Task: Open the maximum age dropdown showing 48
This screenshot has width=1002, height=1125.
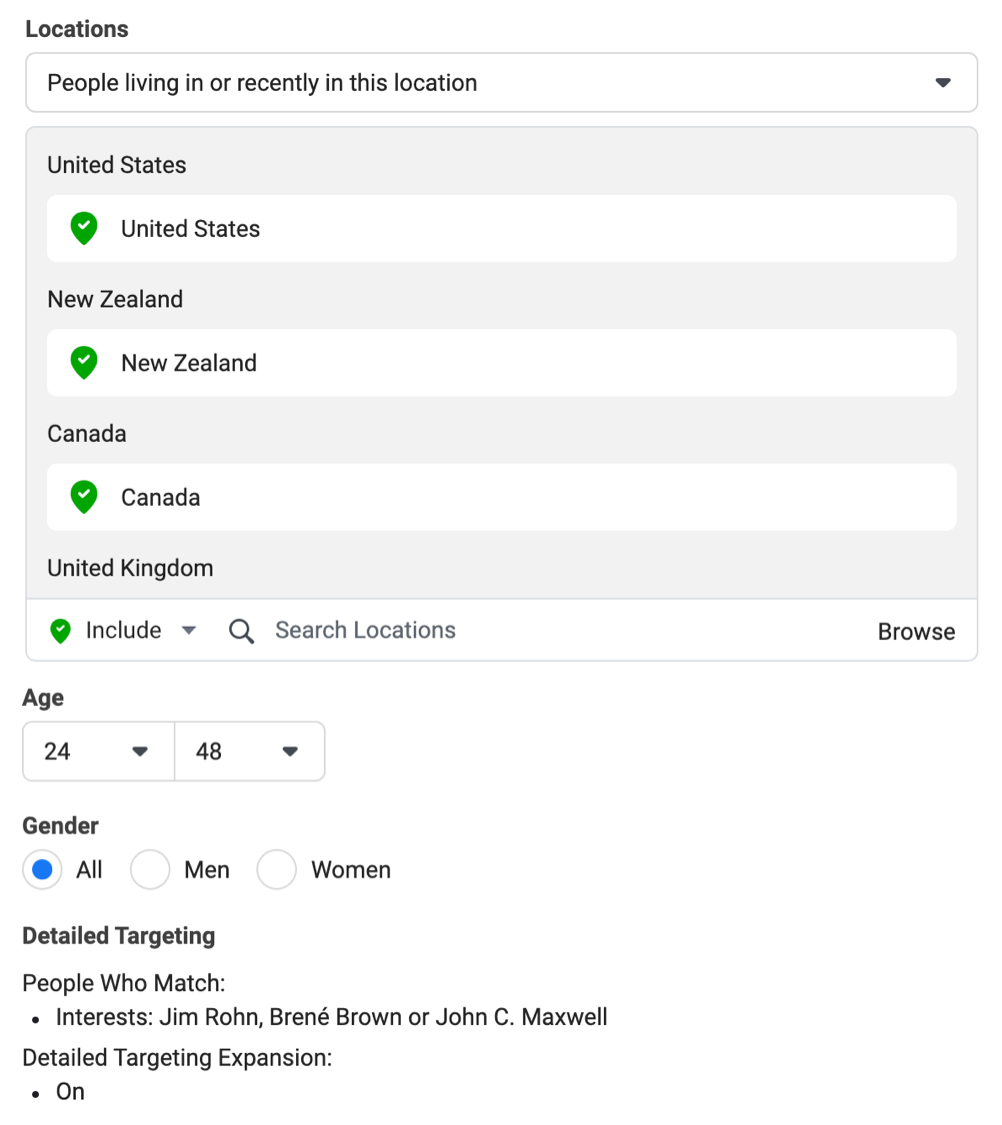Action: pos(249,751)
